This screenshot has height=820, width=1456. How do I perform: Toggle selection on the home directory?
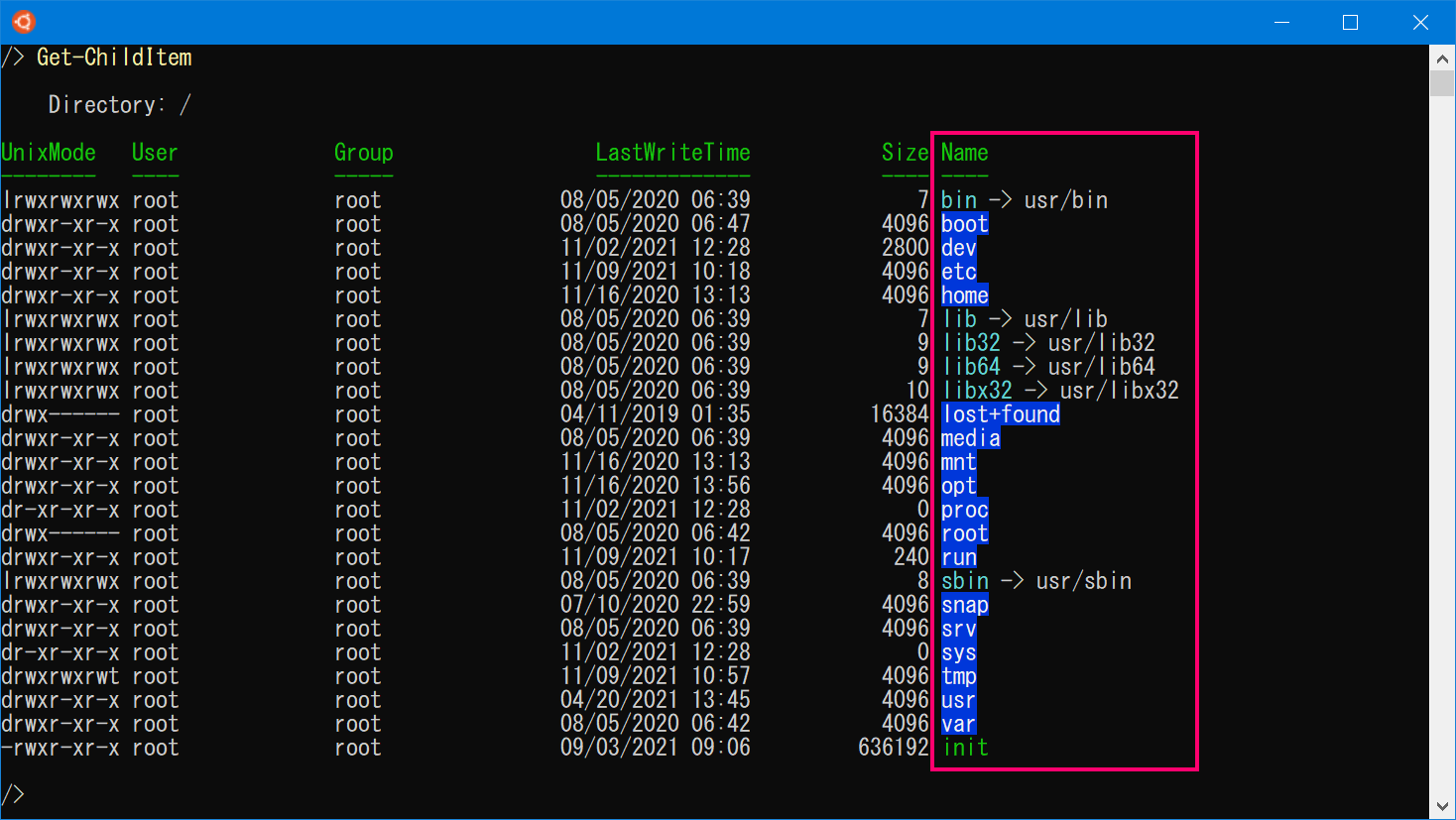(964, 294)
